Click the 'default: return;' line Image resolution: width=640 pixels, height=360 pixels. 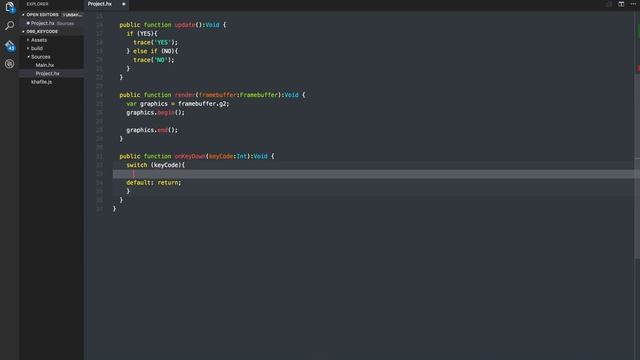coord(153,182)
